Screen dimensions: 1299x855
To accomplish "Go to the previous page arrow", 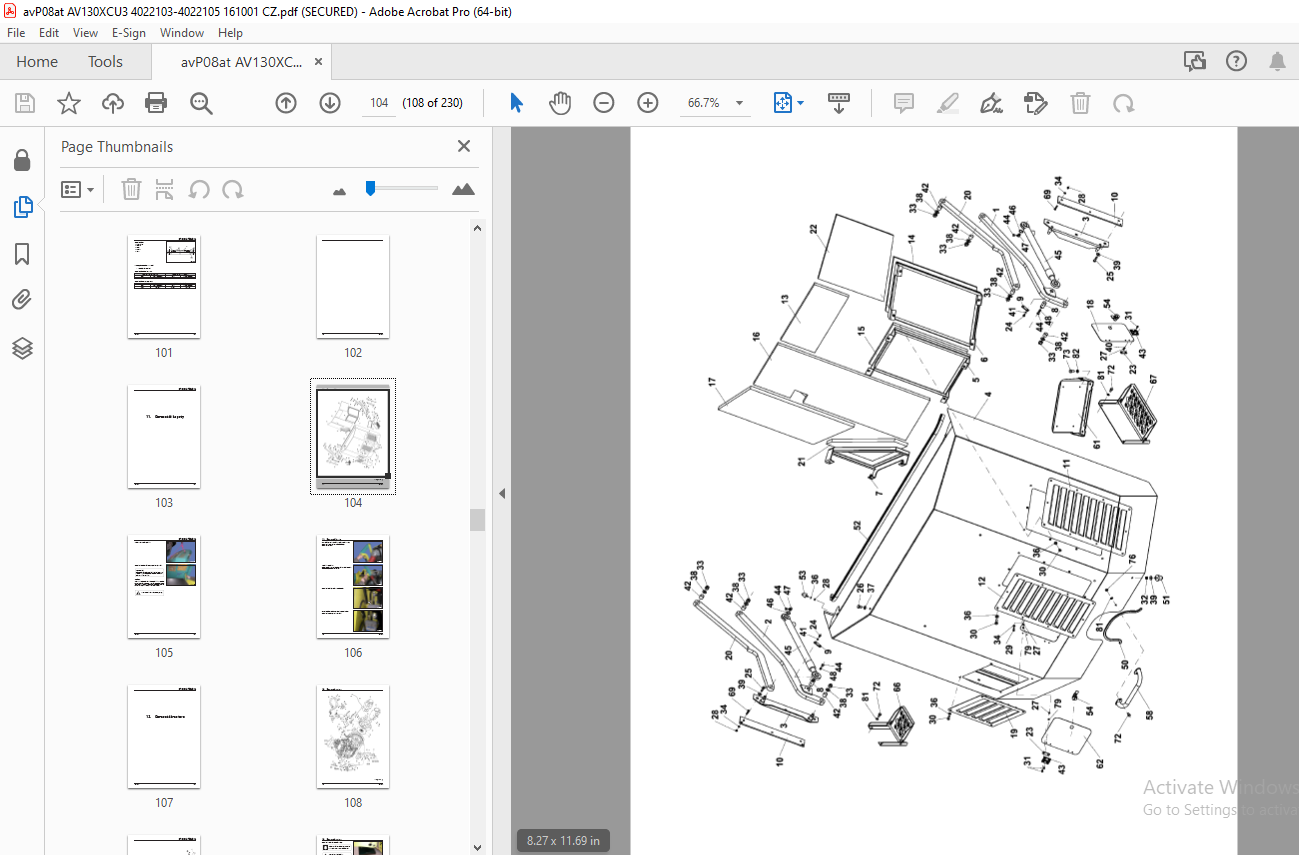I will pos(286,103).
